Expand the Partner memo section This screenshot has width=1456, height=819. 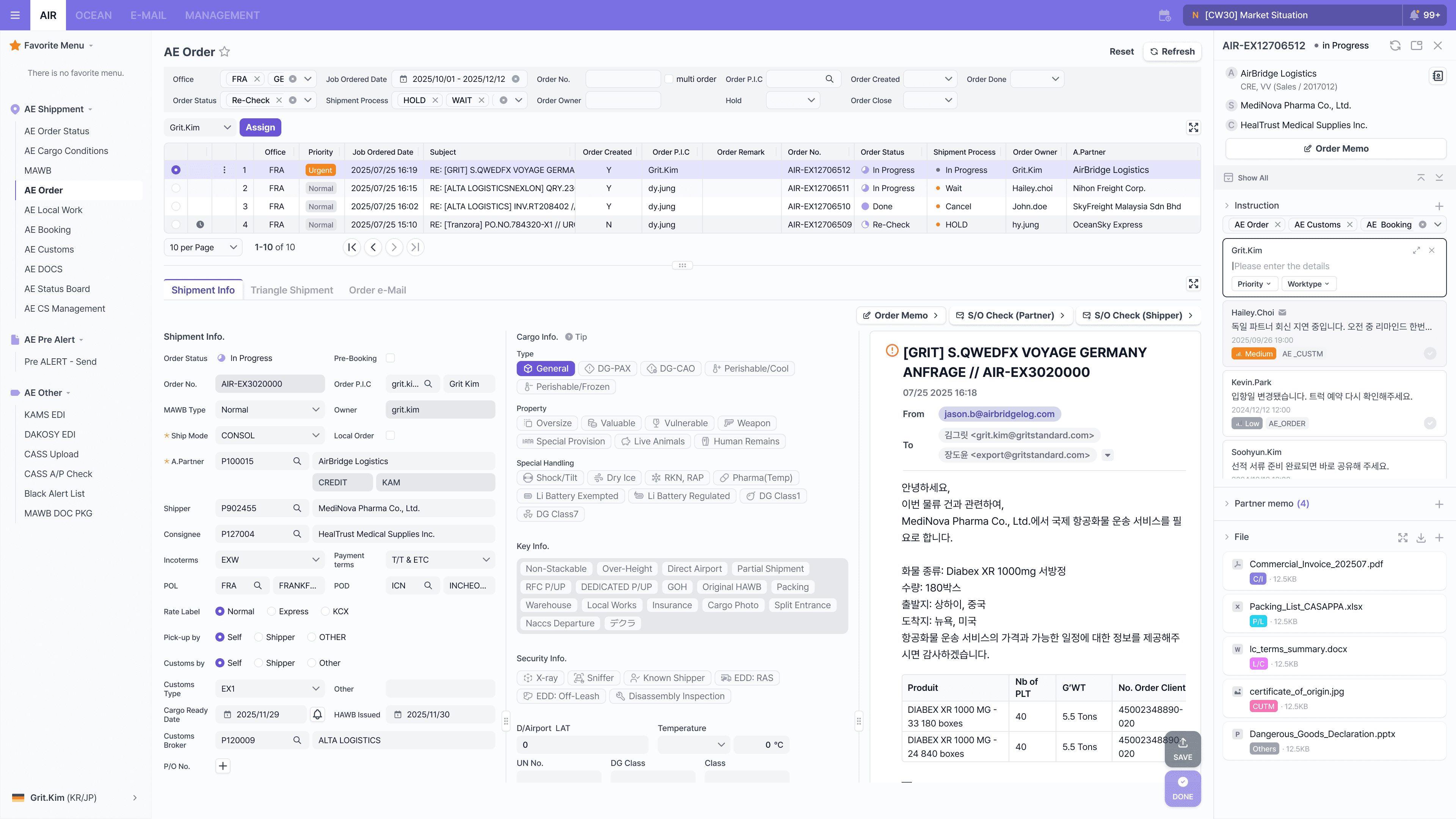point(1227,504)
